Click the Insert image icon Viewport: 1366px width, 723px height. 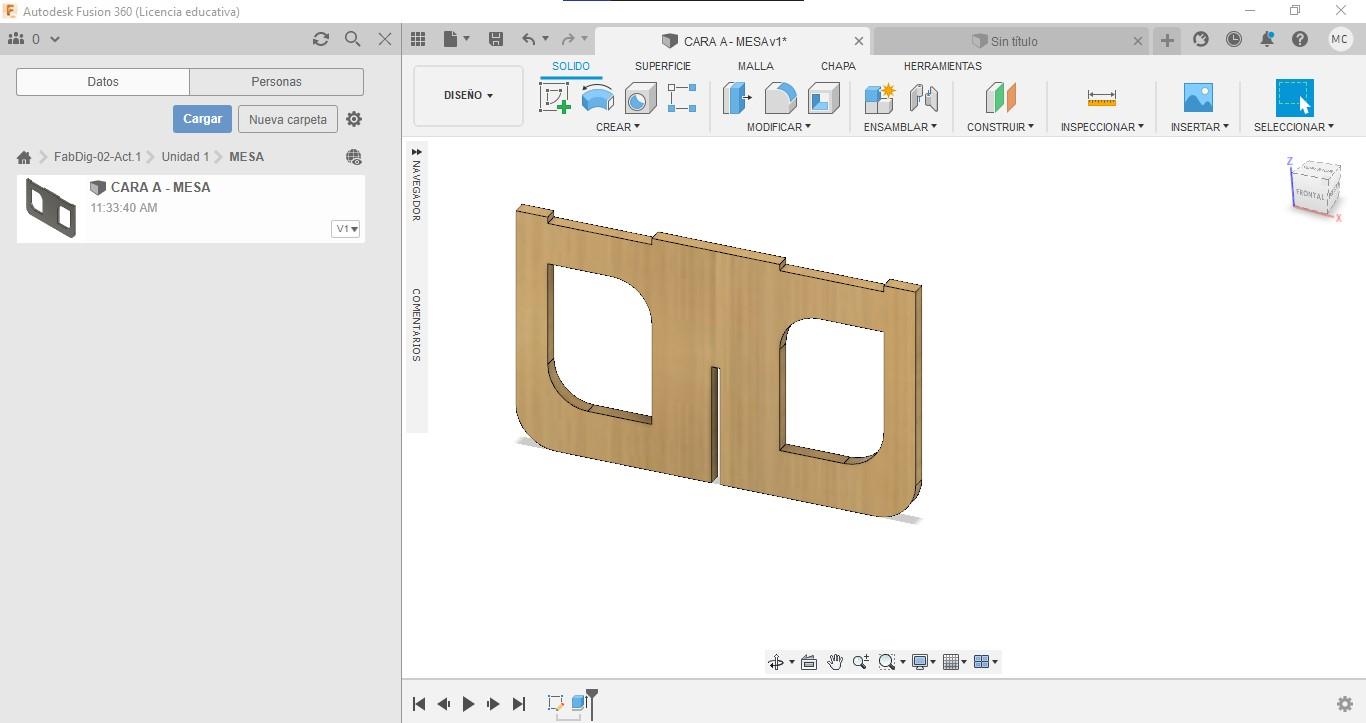tap(1198, 98)
